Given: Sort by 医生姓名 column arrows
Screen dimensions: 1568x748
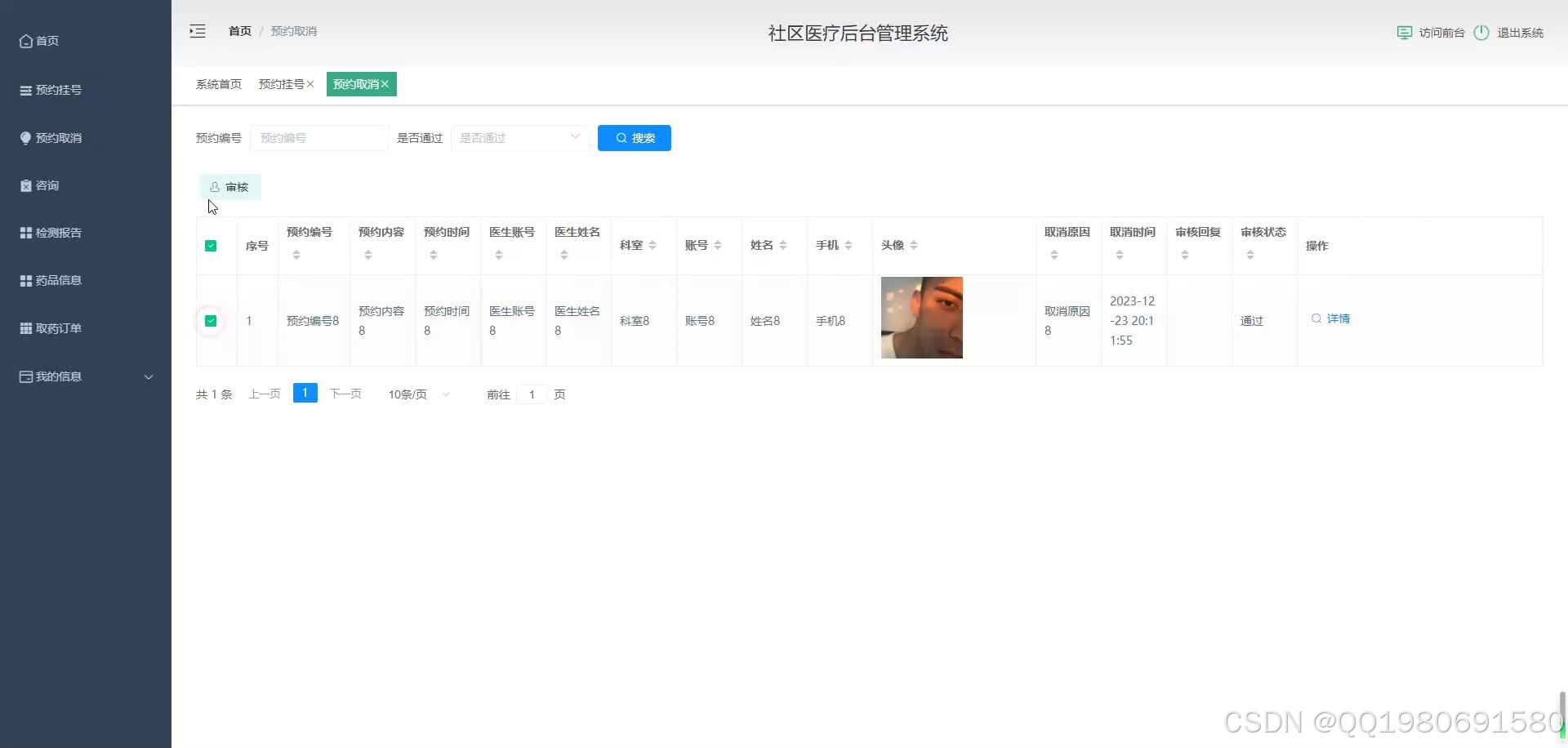Looking at the screenshot, I should pyautogui.click(x=564, y=255).
